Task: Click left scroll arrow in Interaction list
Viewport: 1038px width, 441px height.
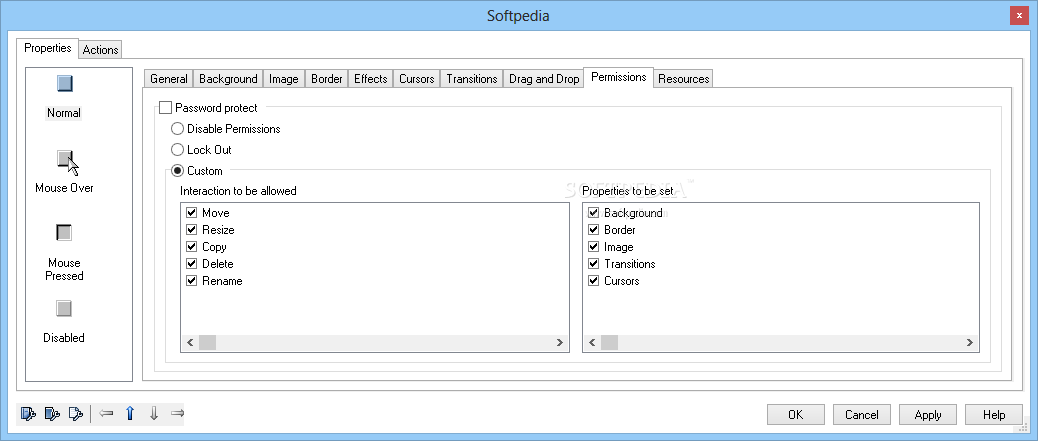Action: 189,342
